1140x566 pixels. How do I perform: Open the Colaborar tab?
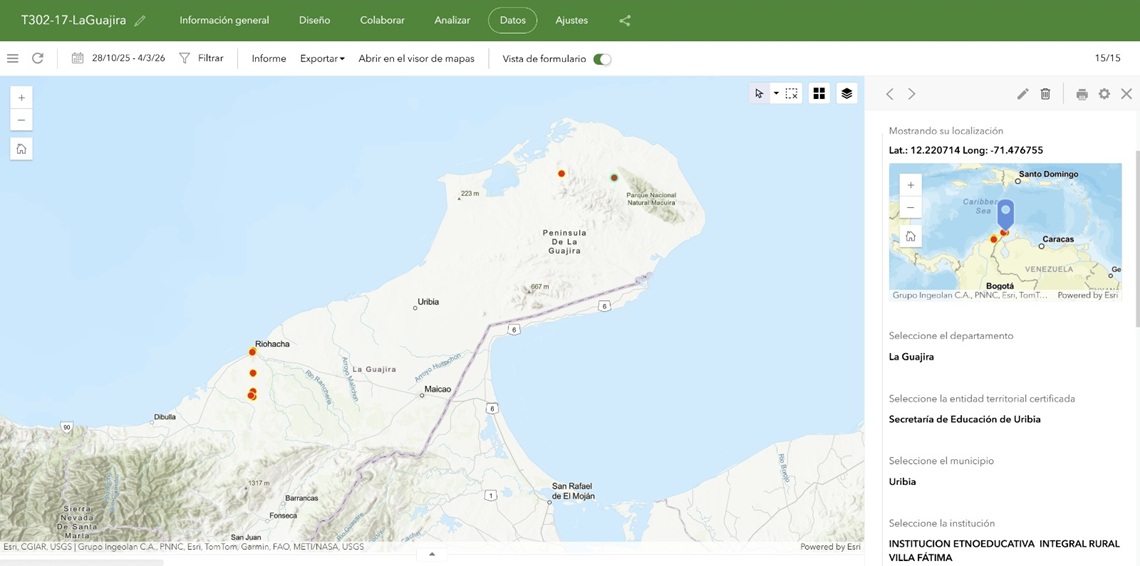click(382, 20)
